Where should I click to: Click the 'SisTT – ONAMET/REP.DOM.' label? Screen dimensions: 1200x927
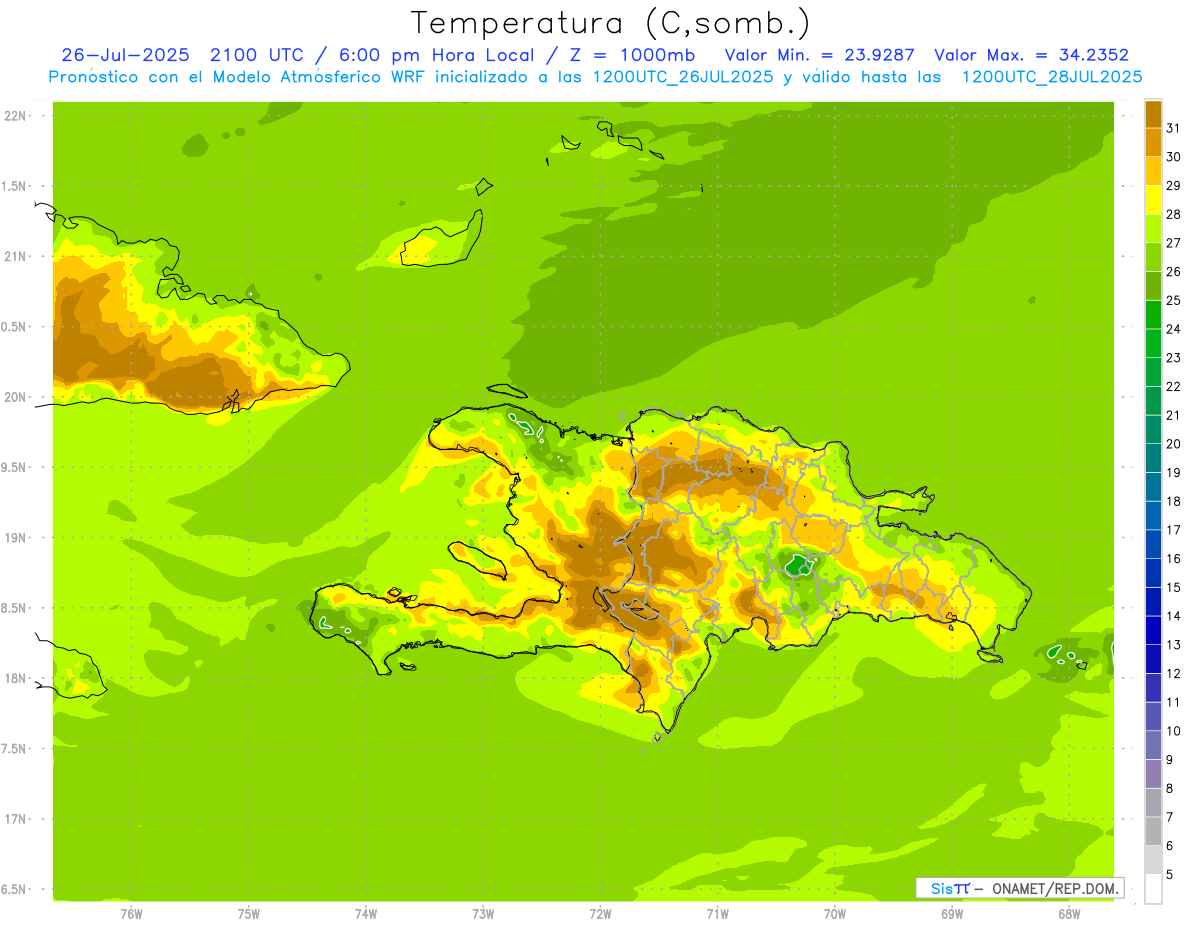(x=1020, y=888)
